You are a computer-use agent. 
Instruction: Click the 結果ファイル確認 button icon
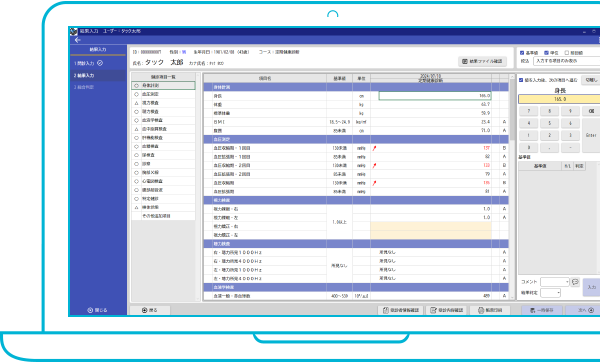pos(465,61)
